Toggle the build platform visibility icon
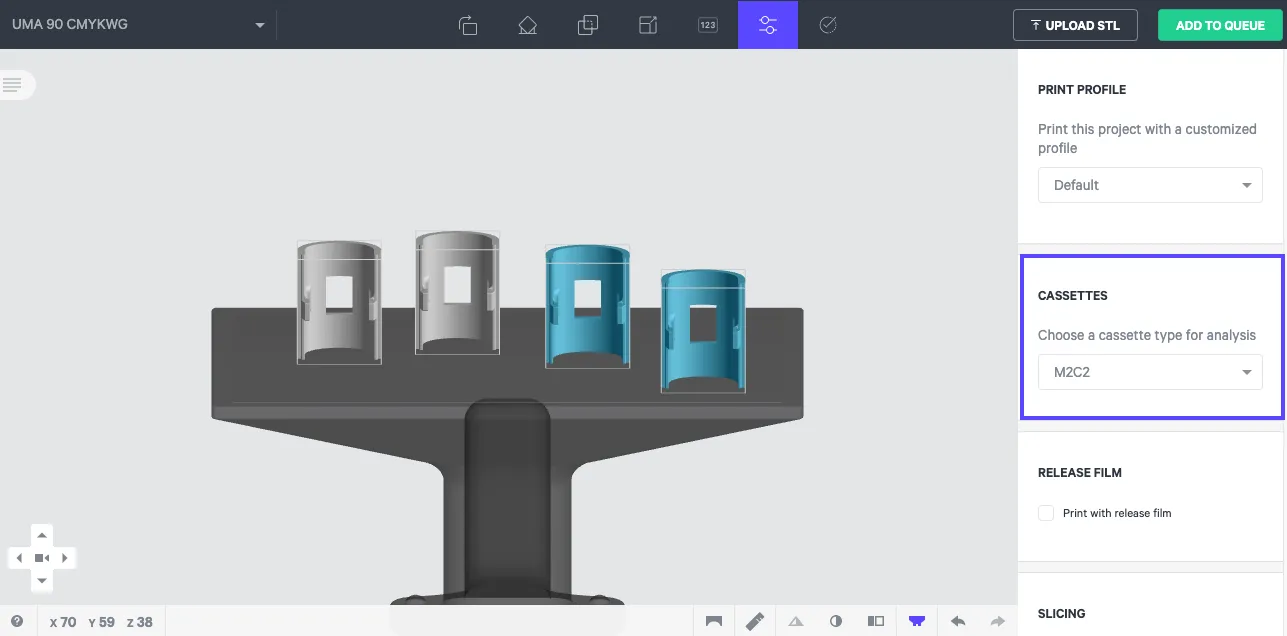1287x636 pixels. click(x=917, y=621)
